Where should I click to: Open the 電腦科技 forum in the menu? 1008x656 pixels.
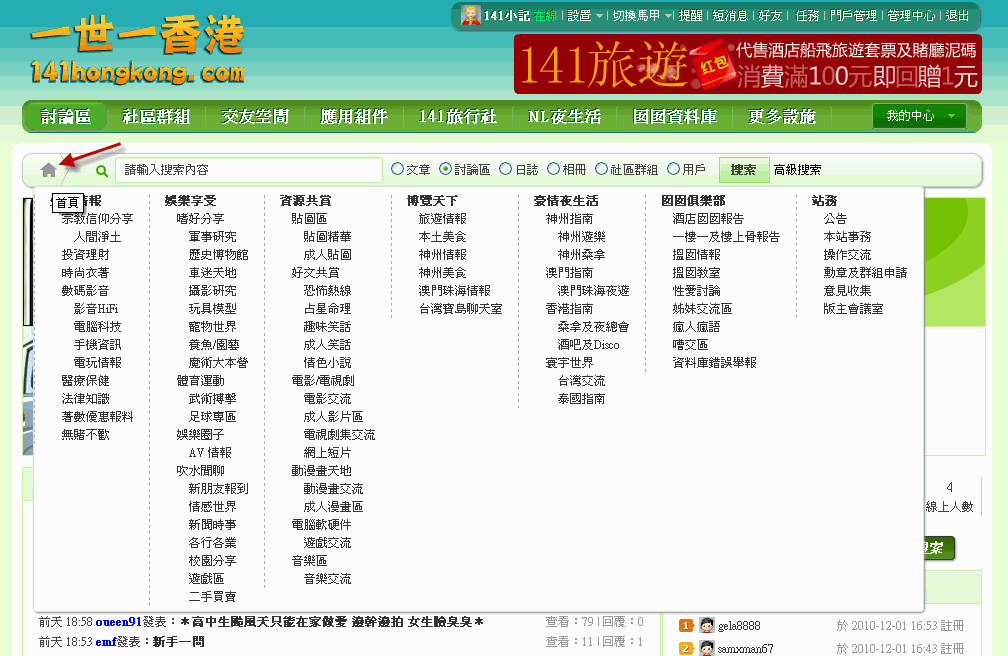pos(97,327)
